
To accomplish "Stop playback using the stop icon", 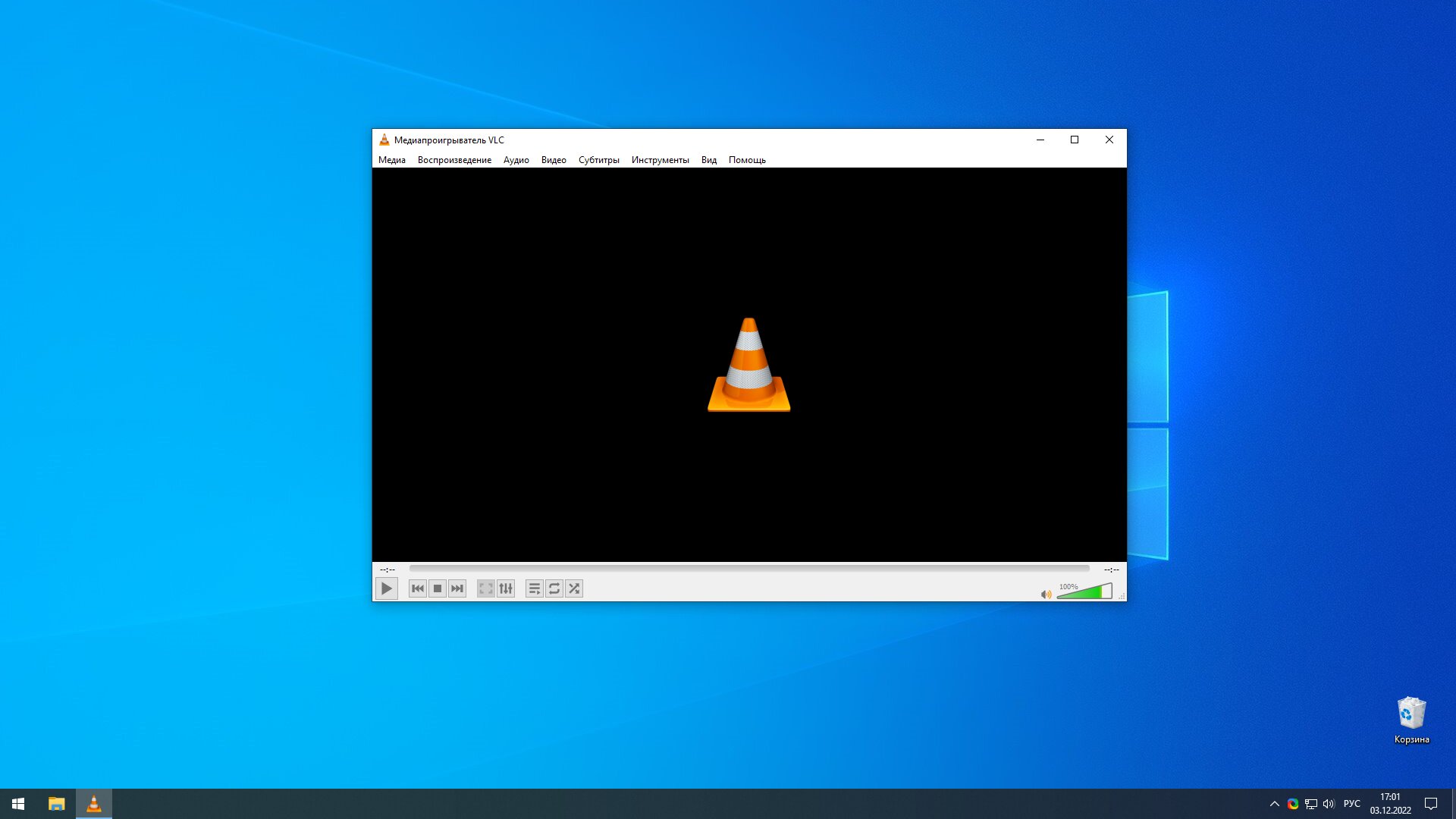I will tap(438, 588).
